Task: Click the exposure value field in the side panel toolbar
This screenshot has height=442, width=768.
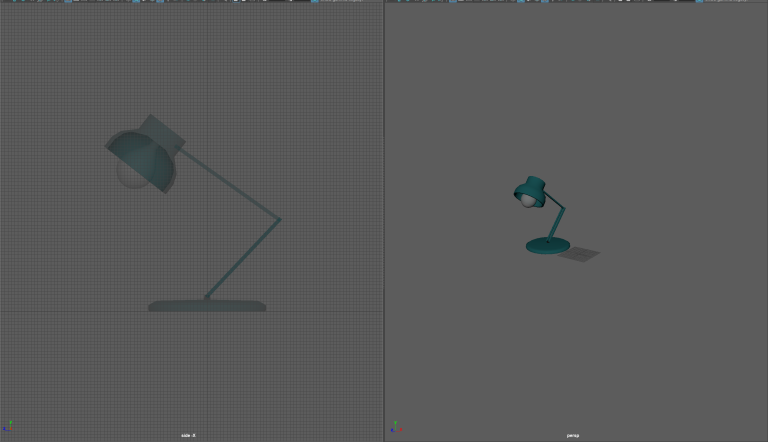Action: coord(277,1)
